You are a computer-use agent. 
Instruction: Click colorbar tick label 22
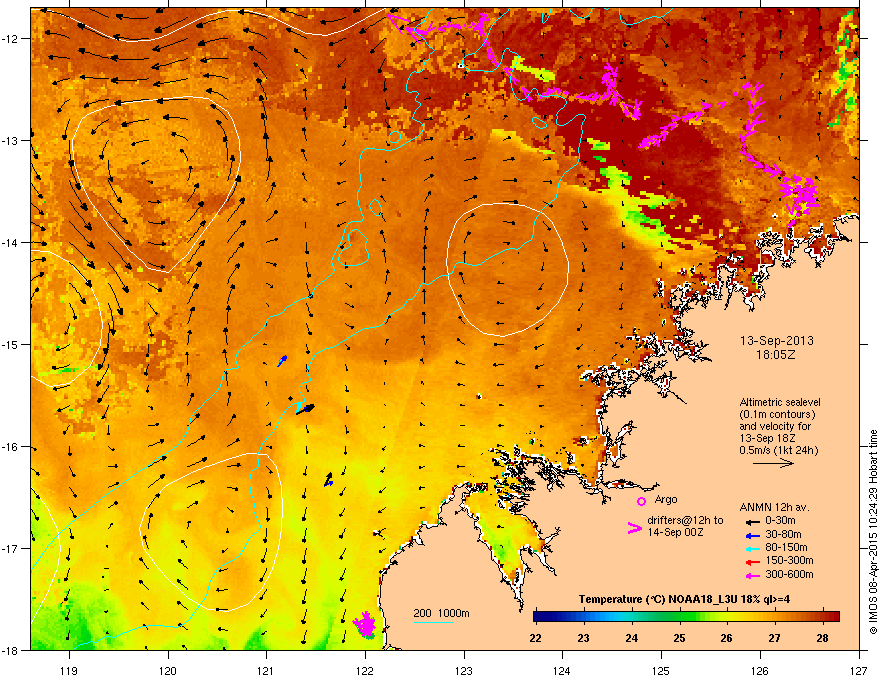coord(535,638)
